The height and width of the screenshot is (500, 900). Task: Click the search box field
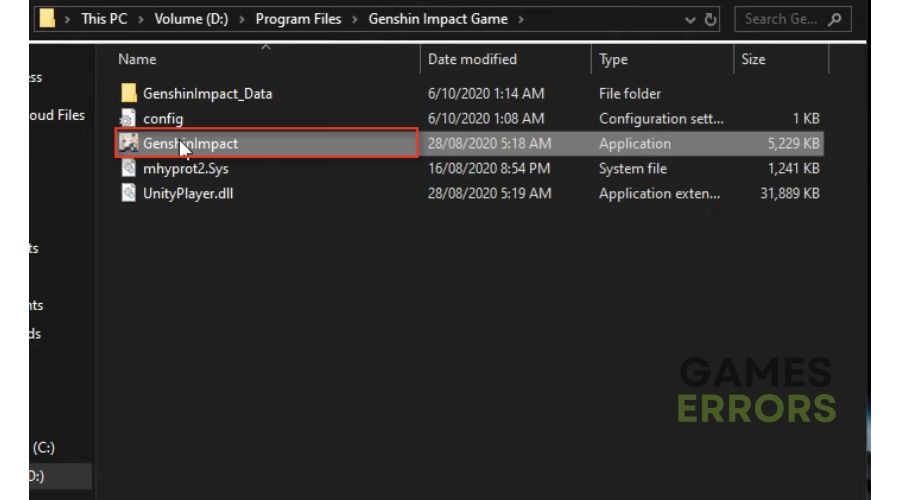(x=793, y=19)
